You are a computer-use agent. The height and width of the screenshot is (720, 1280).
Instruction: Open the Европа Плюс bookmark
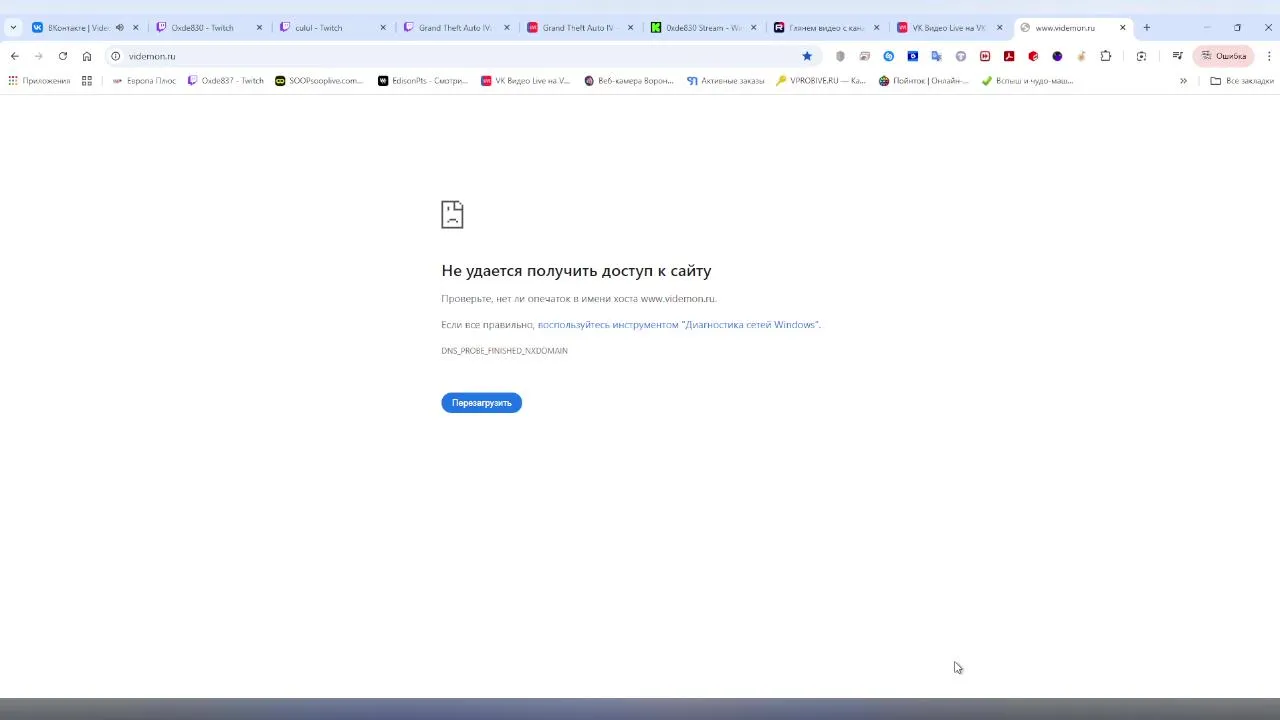point(144,81)
